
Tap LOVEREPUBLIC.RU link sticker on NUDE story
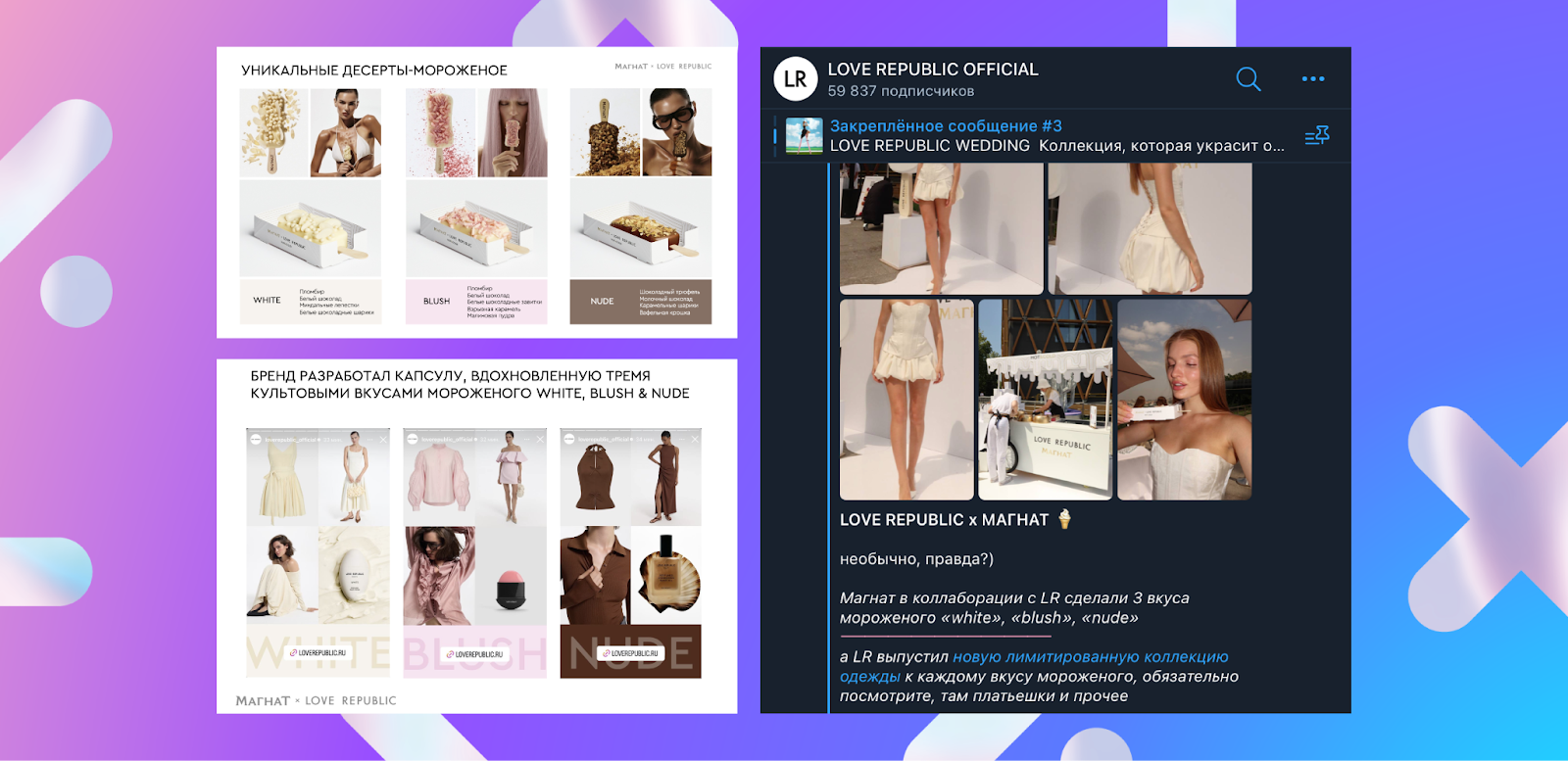pyautogui.click(x=631, y=653)
